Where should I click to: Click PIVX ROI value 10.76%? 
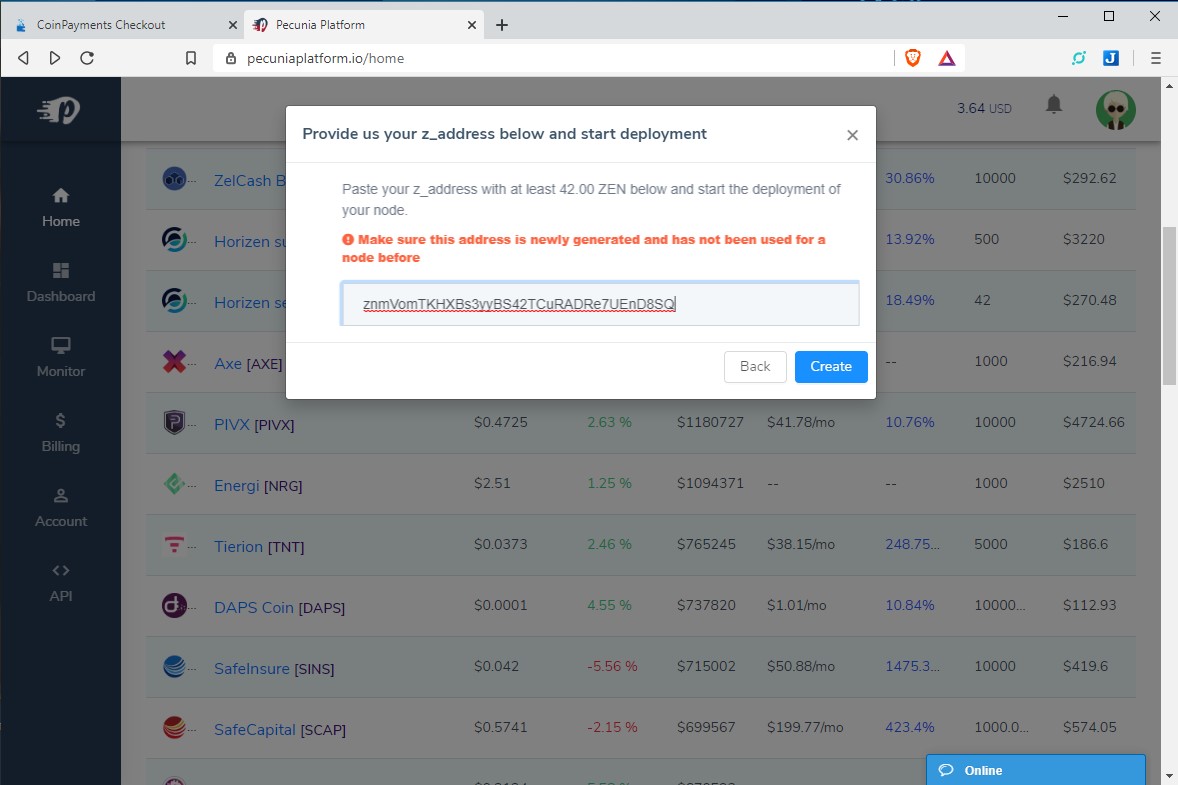(910, 422)
